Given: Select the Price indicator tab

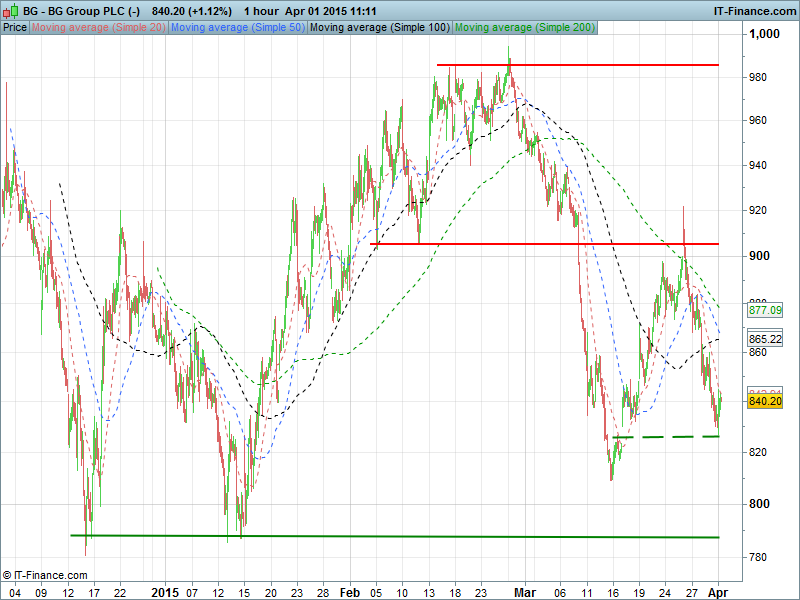Looking at the screenshot, I should point(15,27).
